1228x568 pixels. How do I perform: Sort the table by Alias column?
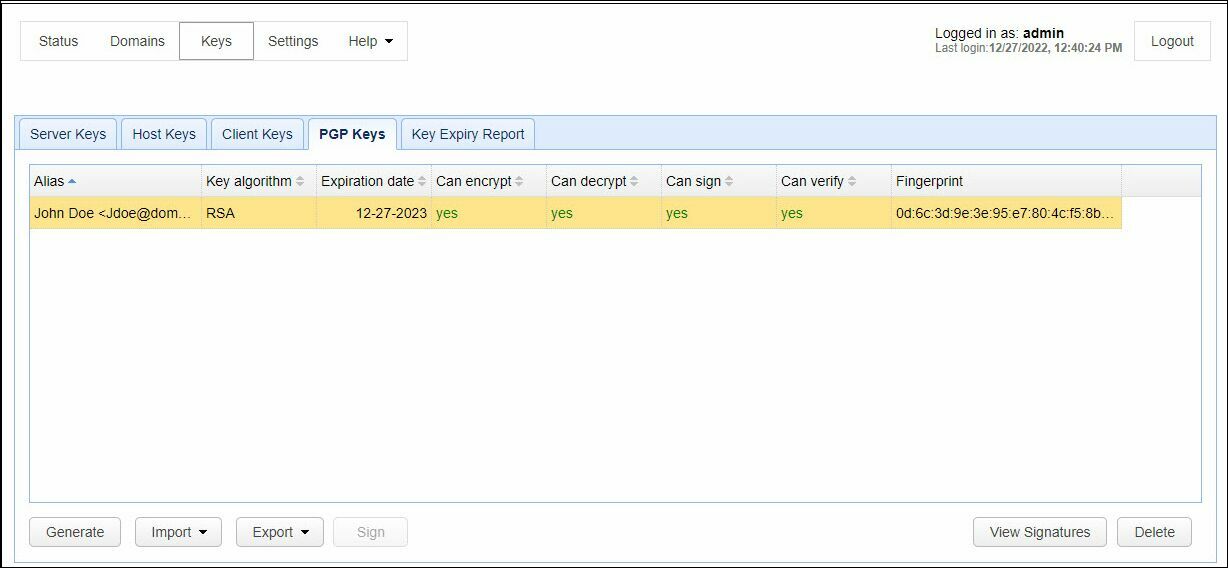(x=115, y=181)
